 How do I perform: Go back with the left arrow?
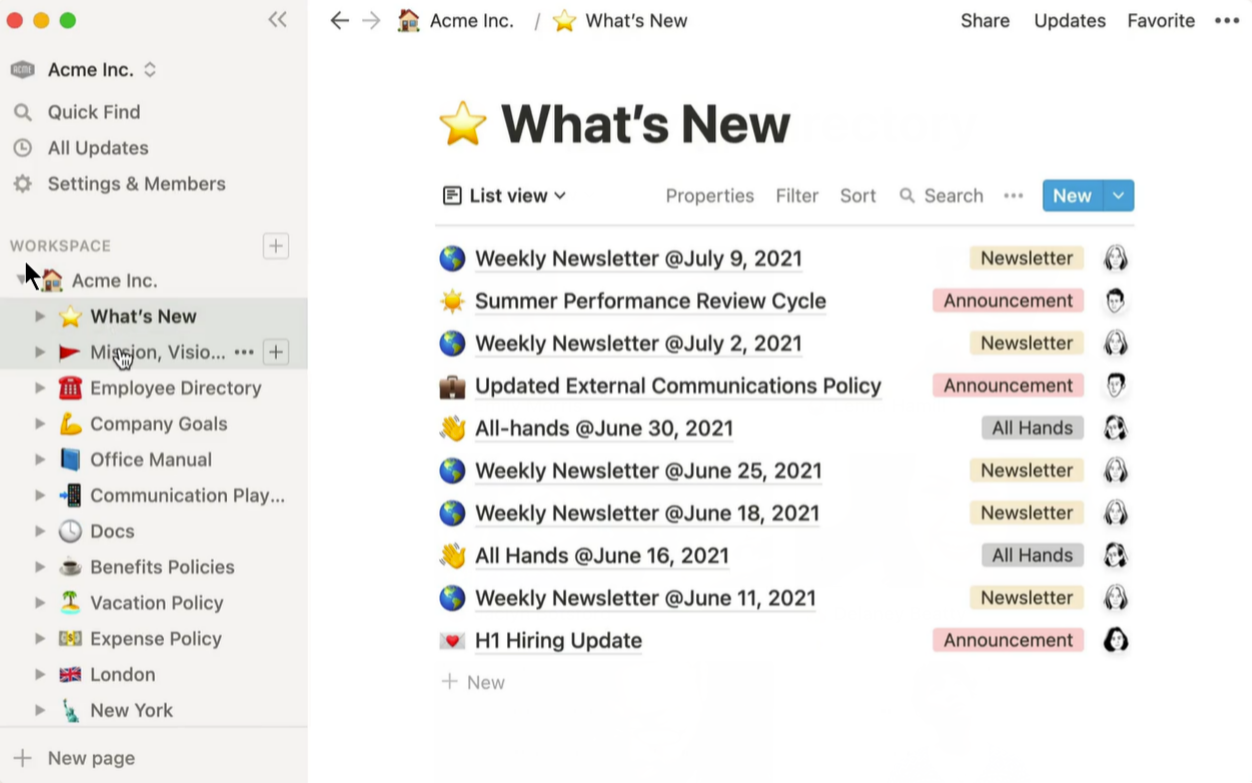[339, 21]
